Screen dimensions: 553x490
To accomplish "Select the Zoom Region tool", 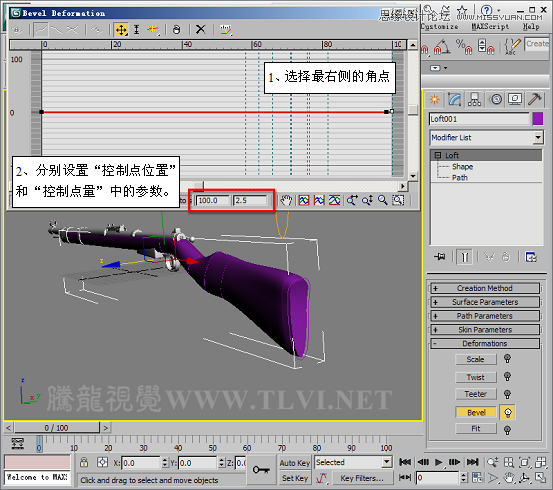I will click(x=398, y=200).
